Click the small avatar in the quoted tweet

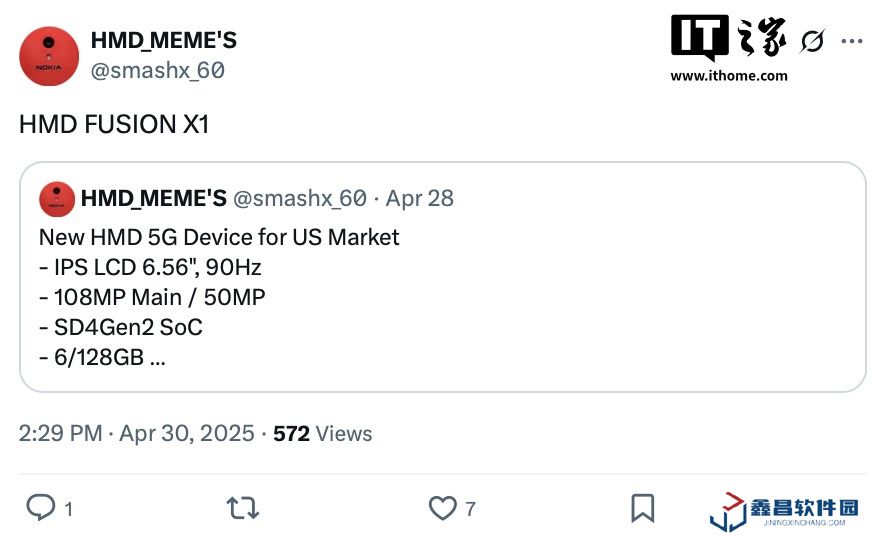click(57, 199)
